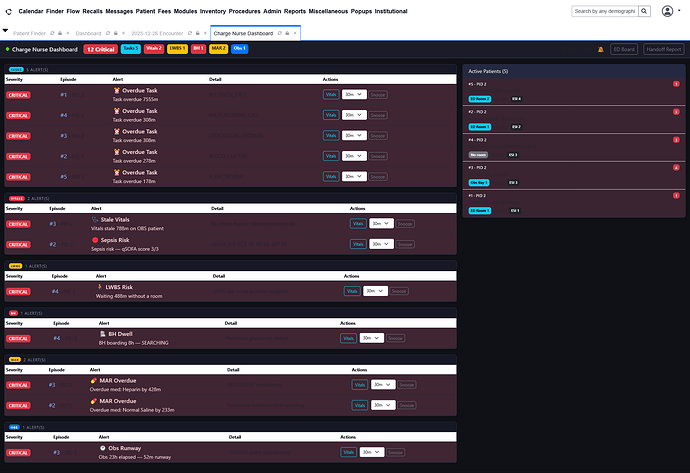Viewport: 690px width, 473px height.
Task: Click the notification bell icon
Action: [601, 49]
